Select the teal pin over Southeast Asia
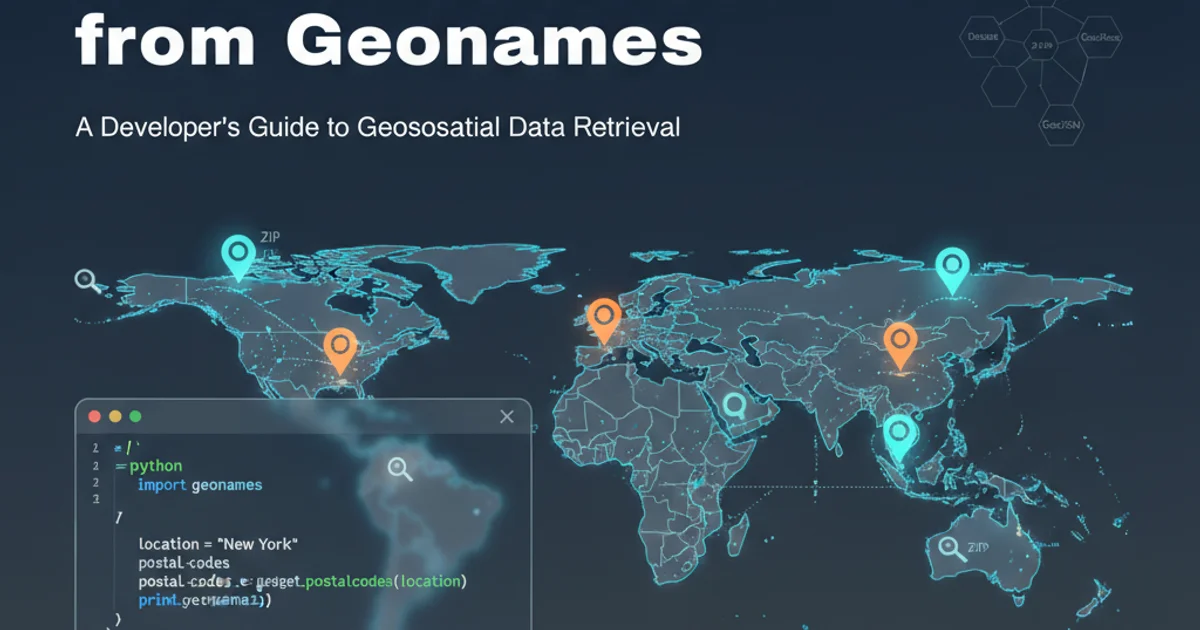The width and height of the screenshot is (1200, 630). click(x=900, y=434)
